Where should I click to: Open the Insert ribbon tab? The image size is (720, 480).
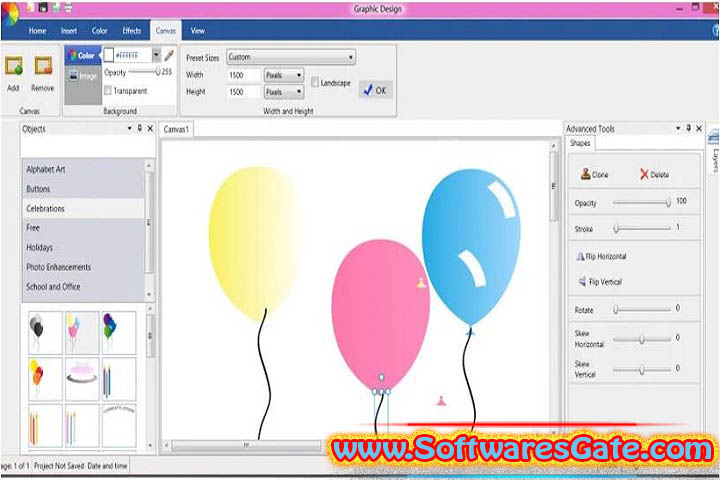point(69,31)
